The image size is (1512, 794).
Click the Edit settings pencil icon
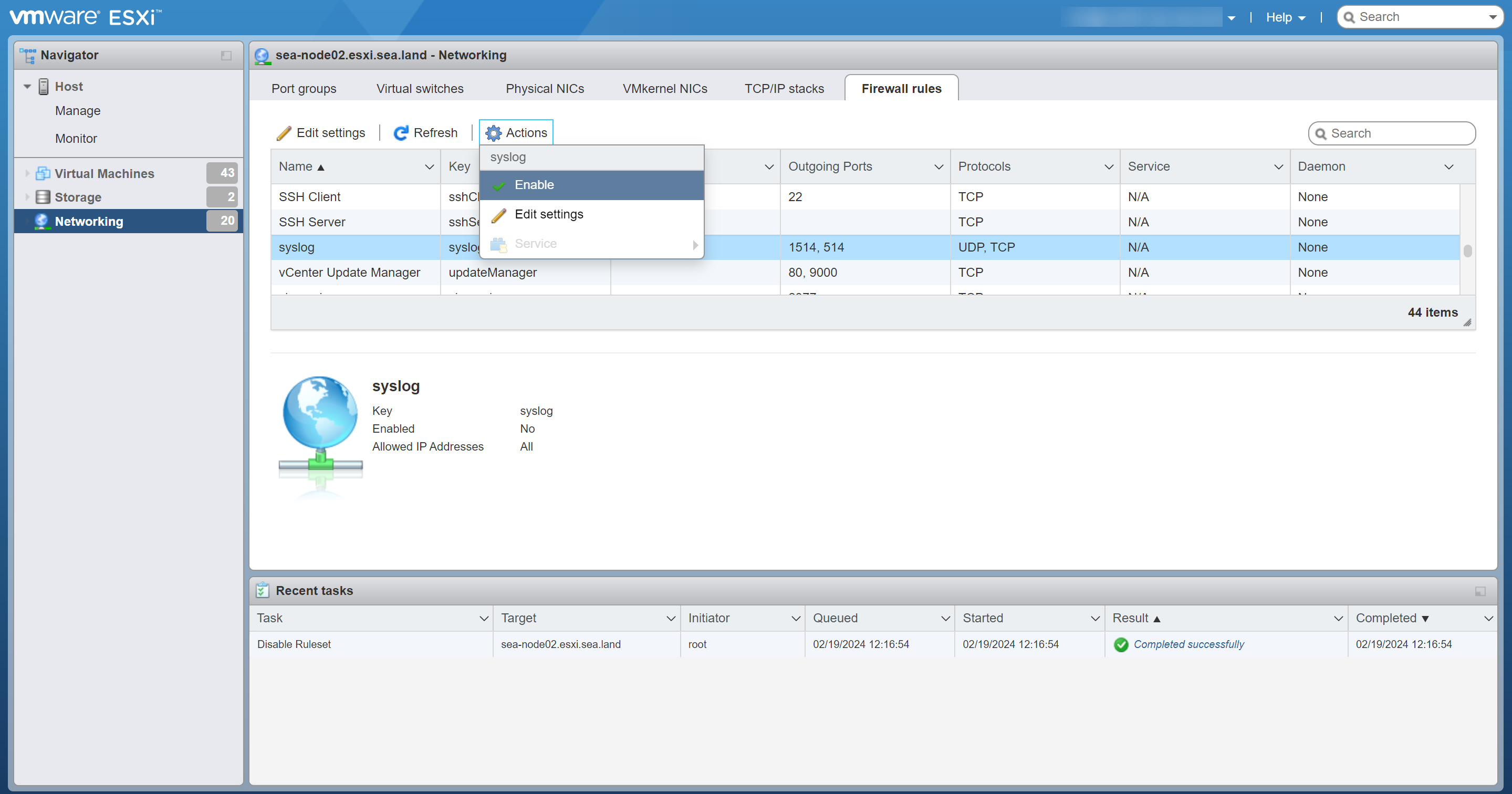click(284, 133)
